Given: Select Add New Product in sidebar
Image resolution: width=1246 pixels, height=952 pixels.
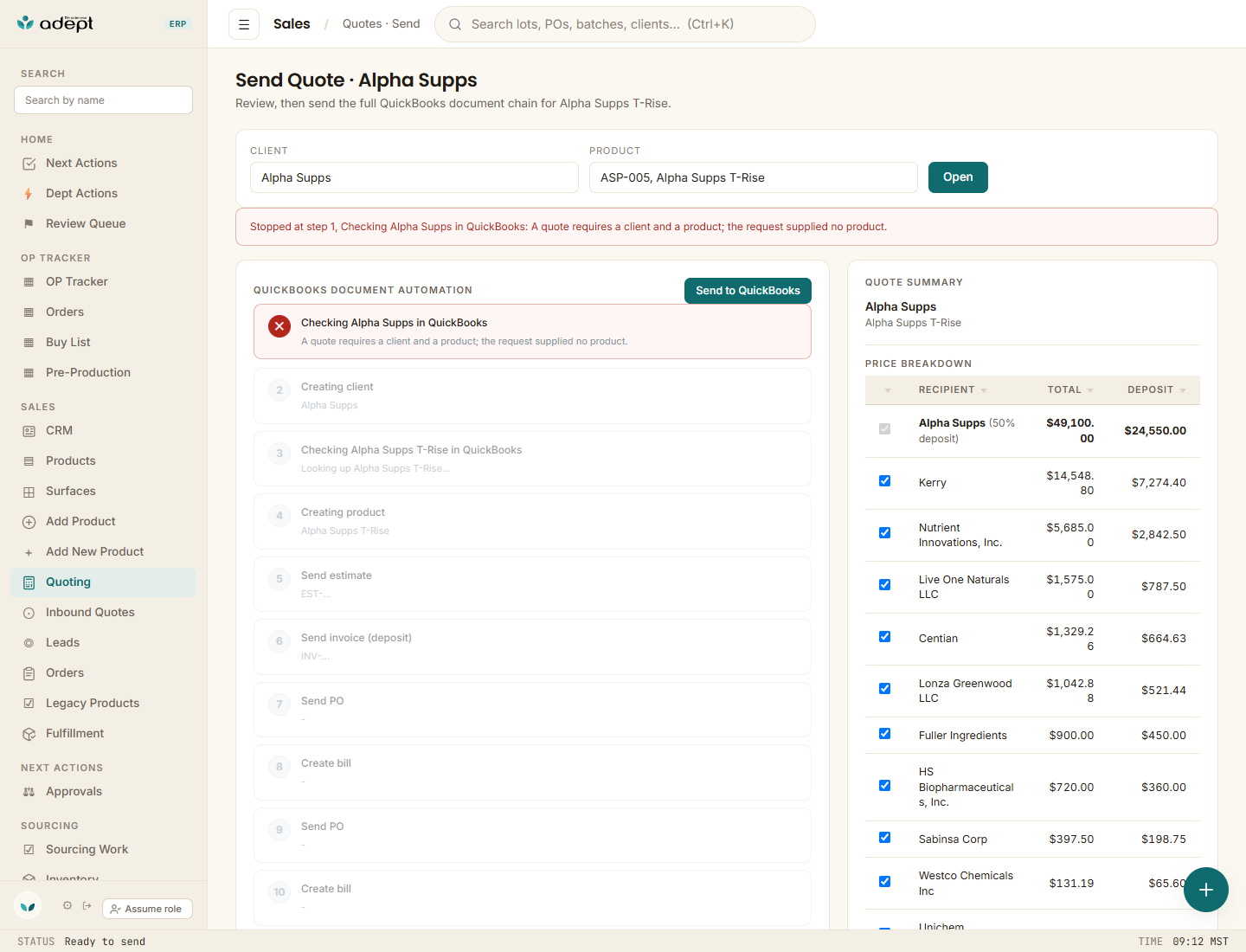Looking at the screenshot, I should (x=104, y=552).
